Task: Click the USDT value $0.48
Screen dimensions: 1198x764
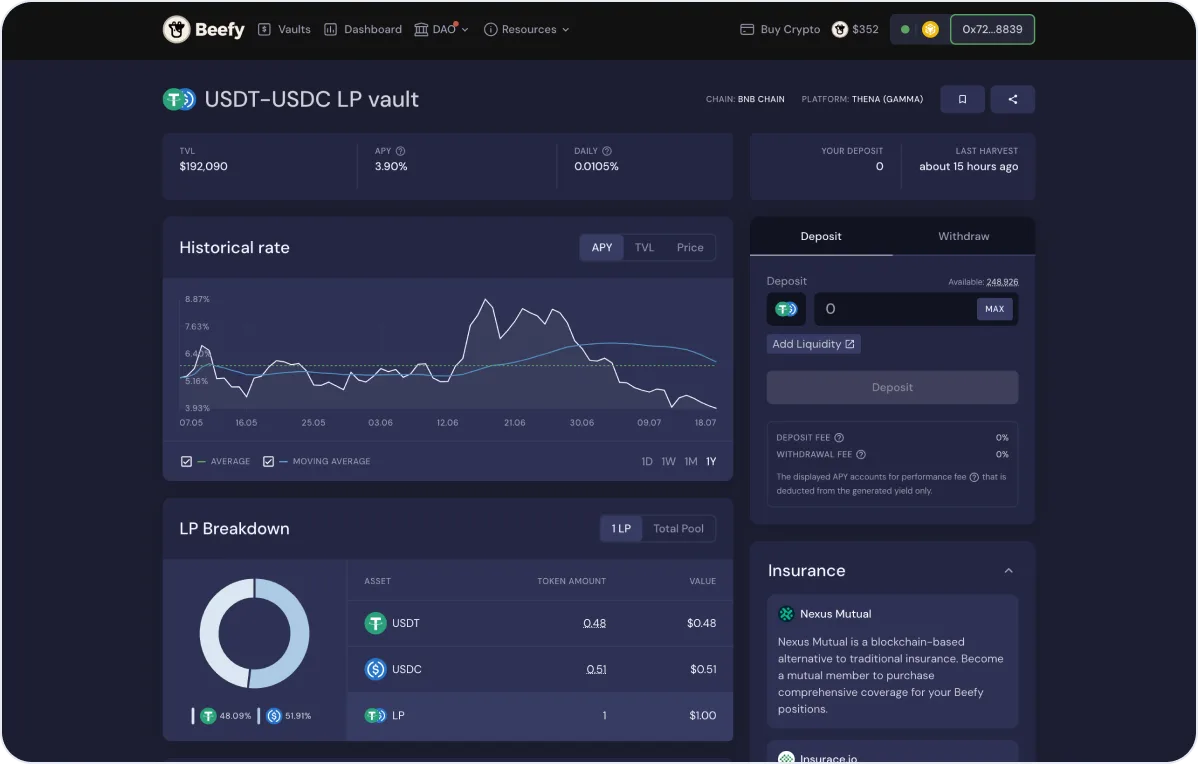Action: [x=701, y=623]
